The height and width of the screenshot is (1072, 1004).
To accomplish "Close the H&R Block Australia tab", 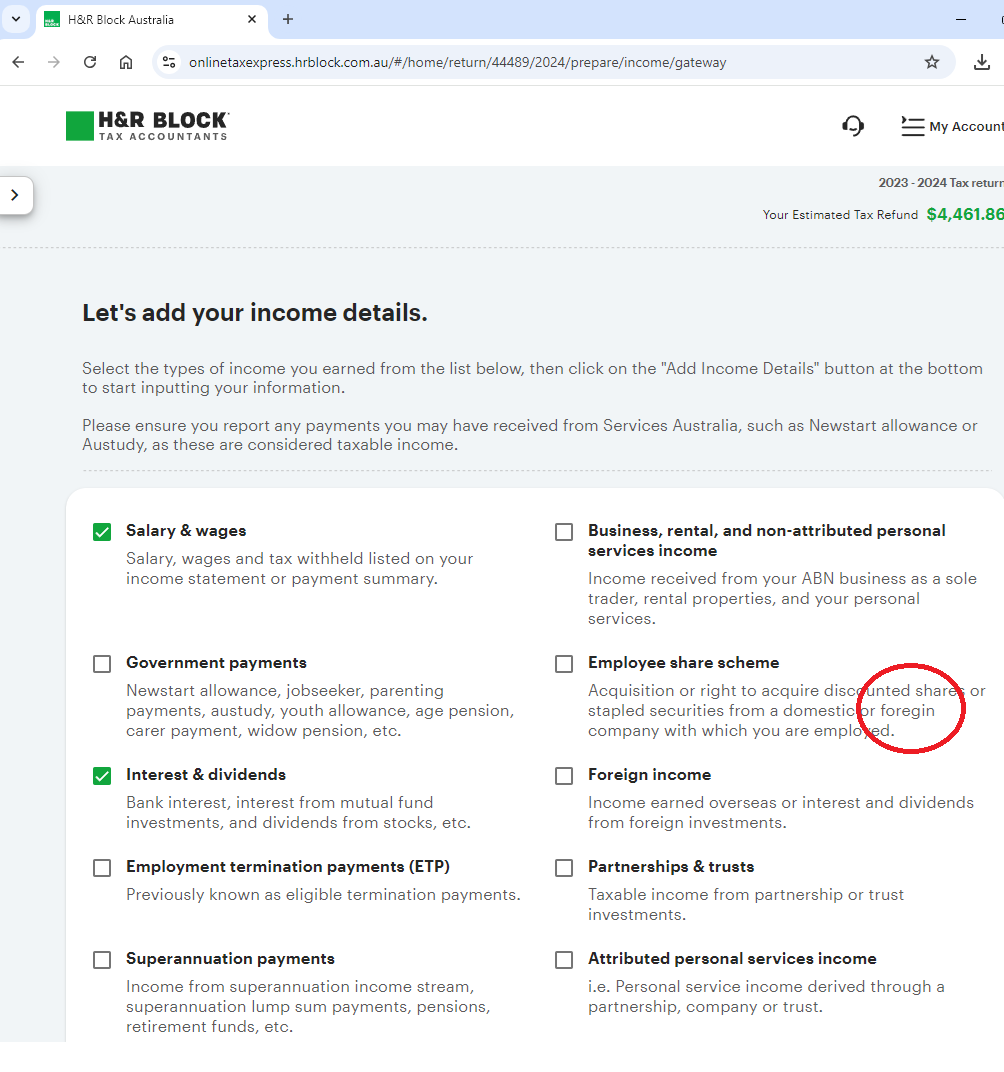I will [x=252, y=19].
